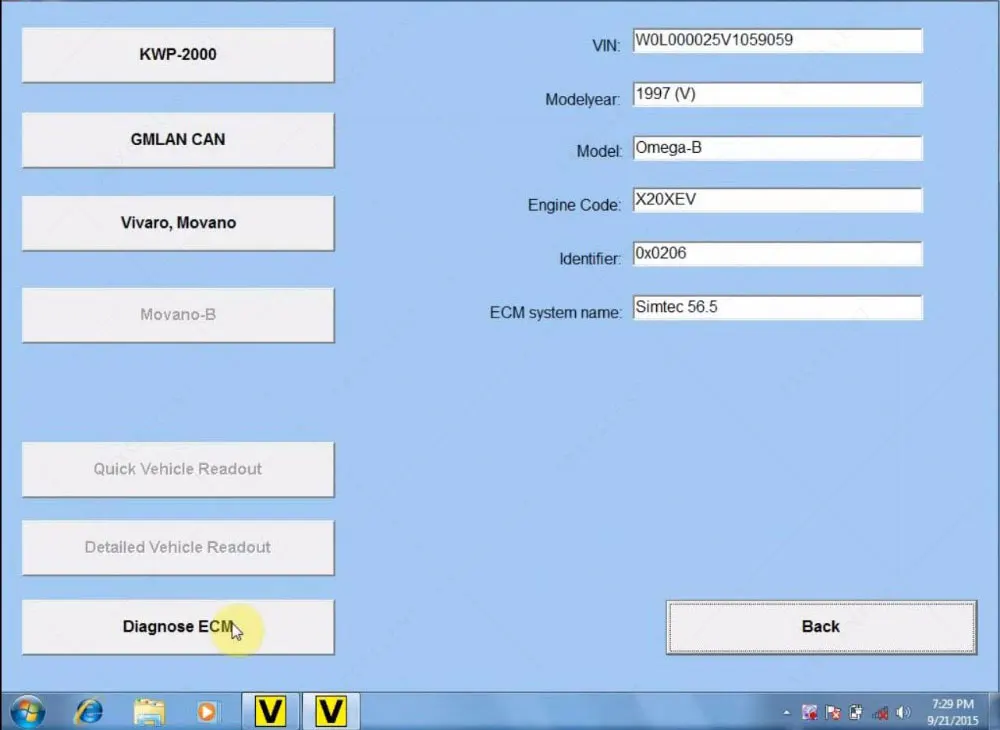Open Windows Media Player from taskbar
This screenshot has width=1000, height=730.
(207, 712)
